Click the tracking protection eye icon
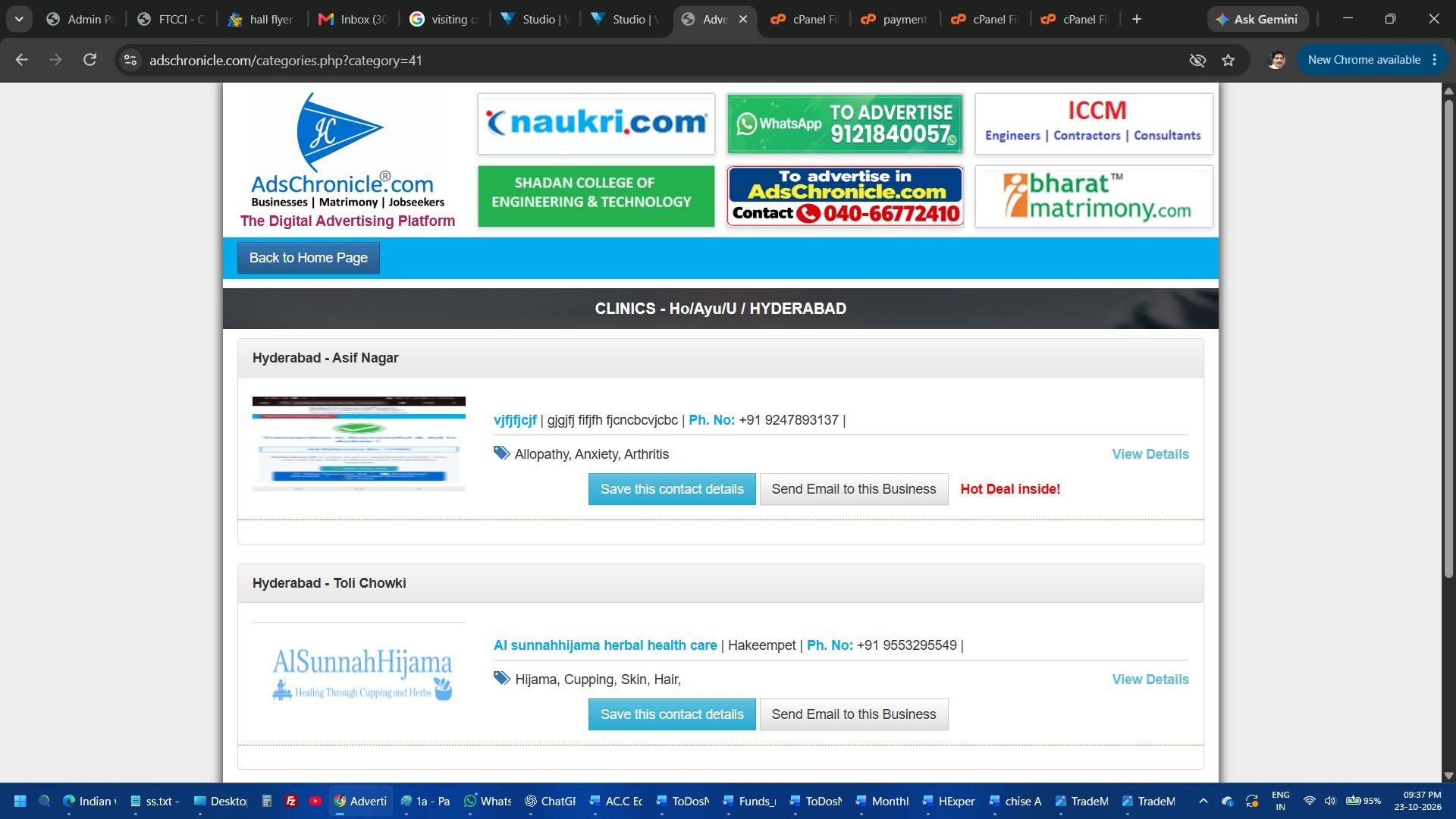This screenshot has width=1456, height=819. [1197, 60]
